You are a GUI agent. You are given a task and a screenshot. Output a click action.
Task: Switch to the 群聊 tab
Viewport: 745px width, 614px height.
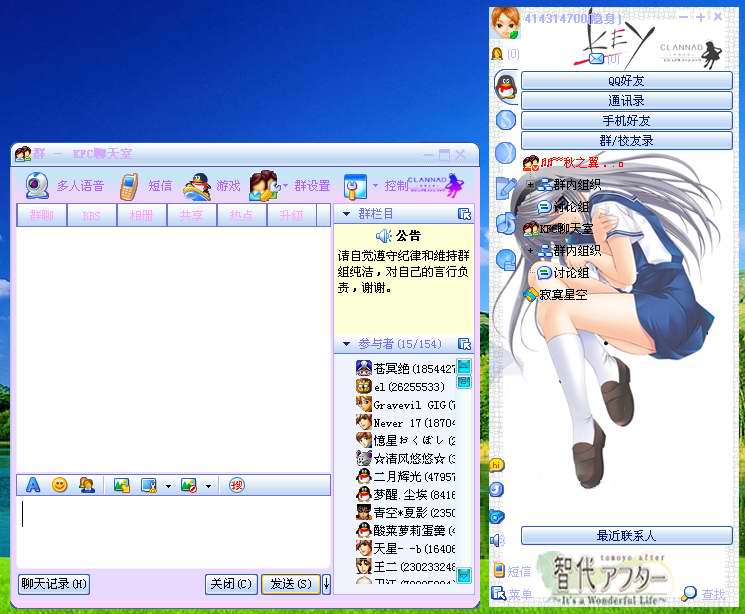point(41,215)
